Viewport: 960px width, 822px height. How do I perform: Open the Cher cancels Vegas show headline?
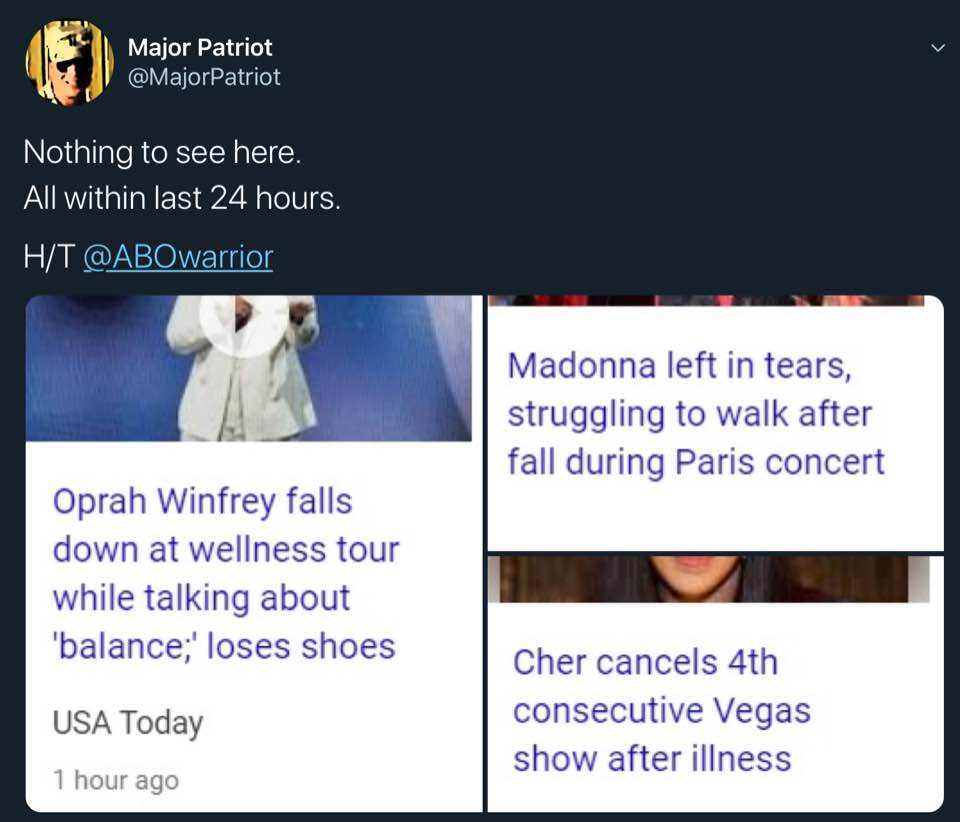coord(662,711)
